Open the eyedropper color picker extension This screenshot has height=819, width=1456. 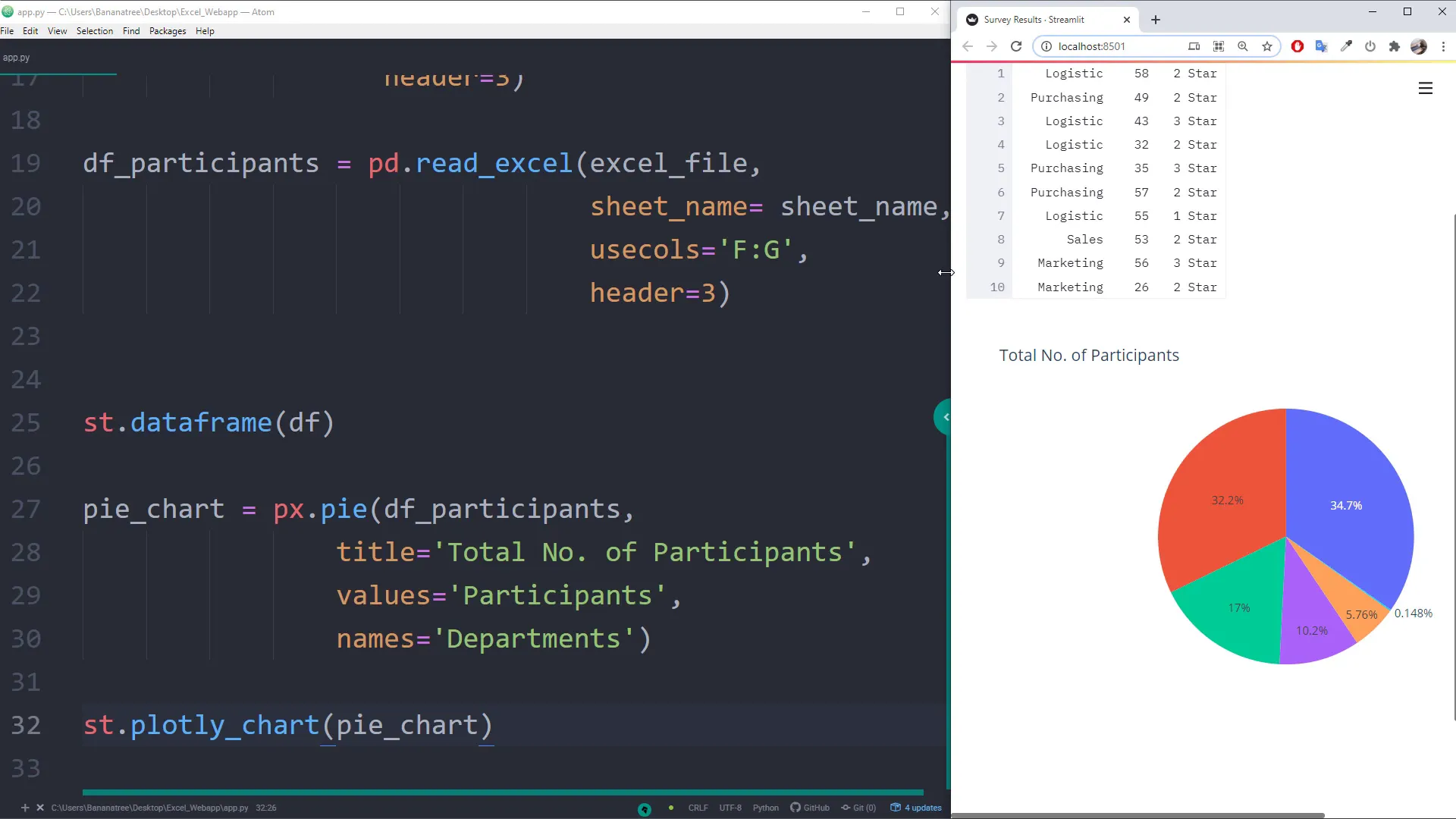point(1346,46)
